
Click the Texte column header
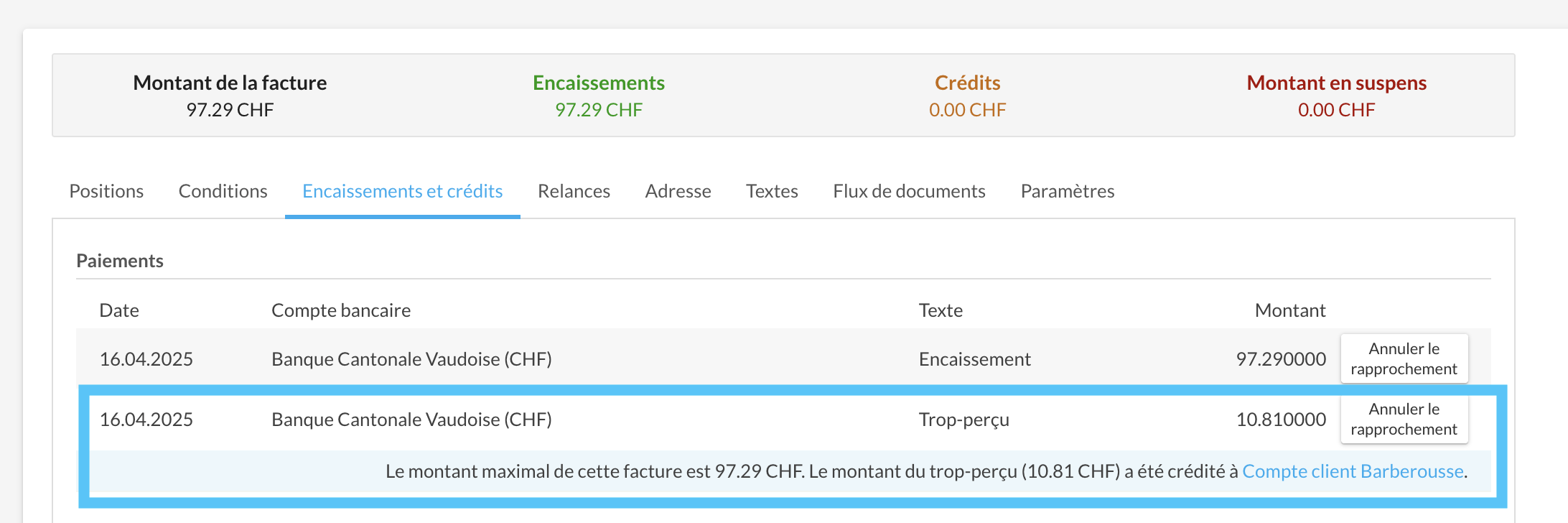pyautogui.click(x=941, y=310)
